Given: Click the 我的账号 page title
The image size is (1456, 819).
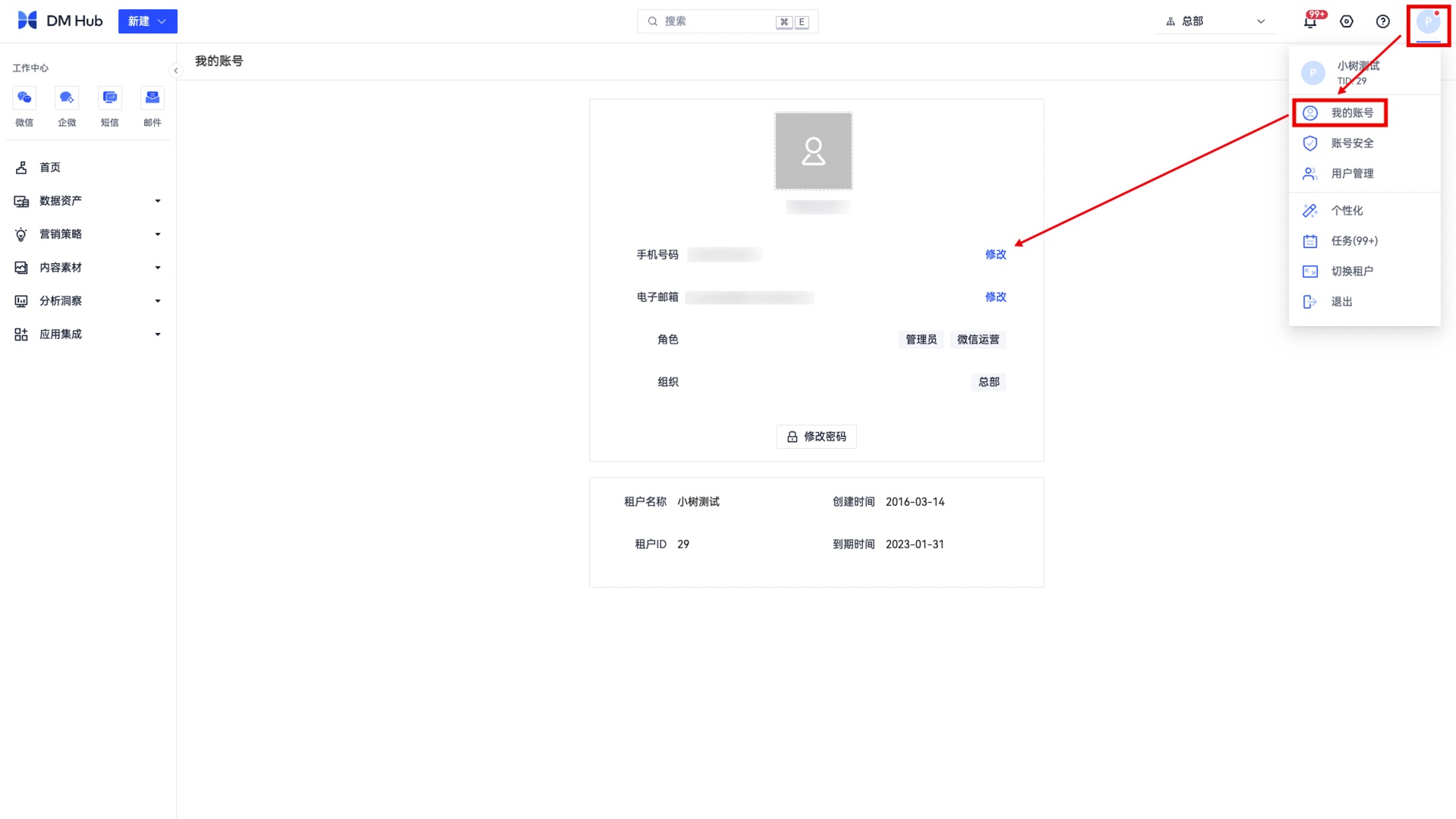Looking at the screenshot, I should click(219, 61).
